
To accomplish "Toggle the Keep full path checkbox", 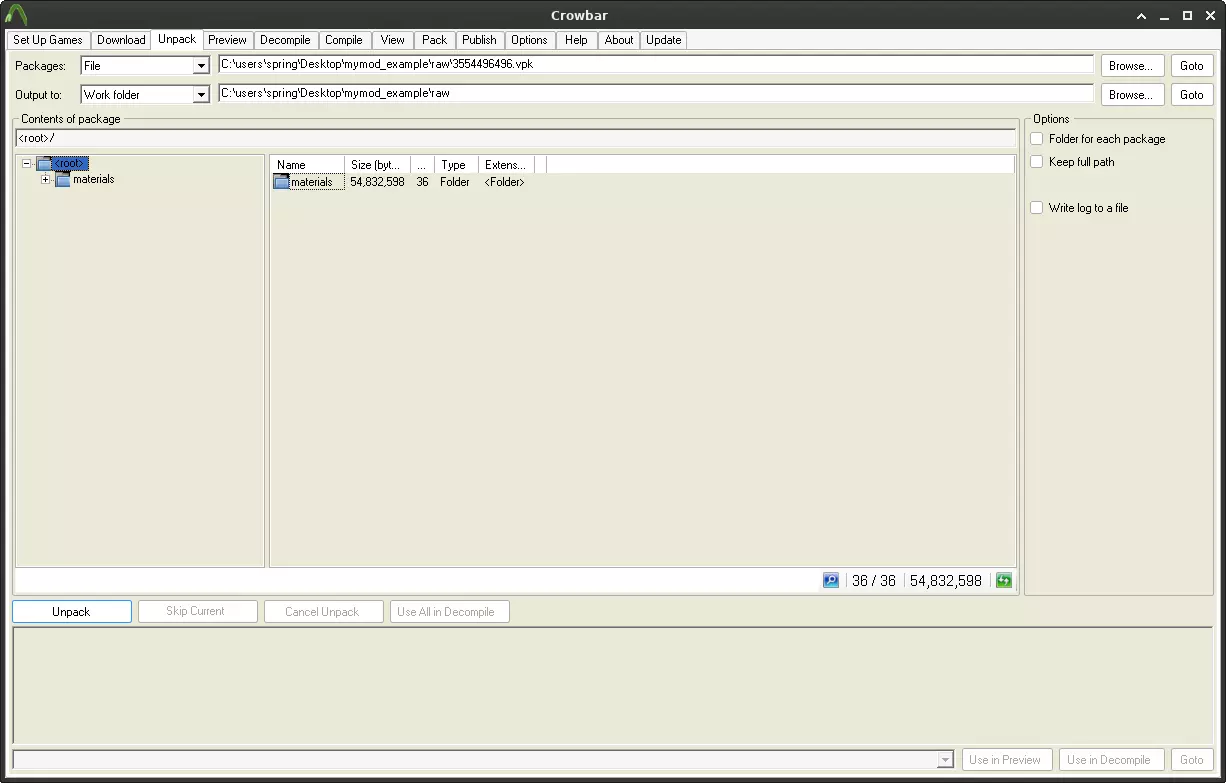I will pos(1037,162).
